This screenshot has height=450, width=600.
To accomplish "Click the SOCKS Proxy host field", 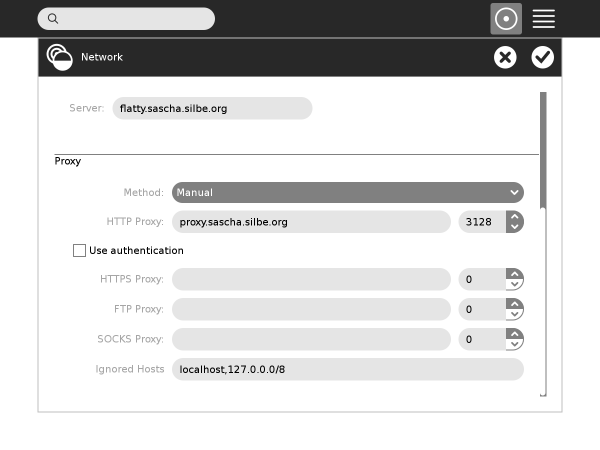I will (311, 340).
